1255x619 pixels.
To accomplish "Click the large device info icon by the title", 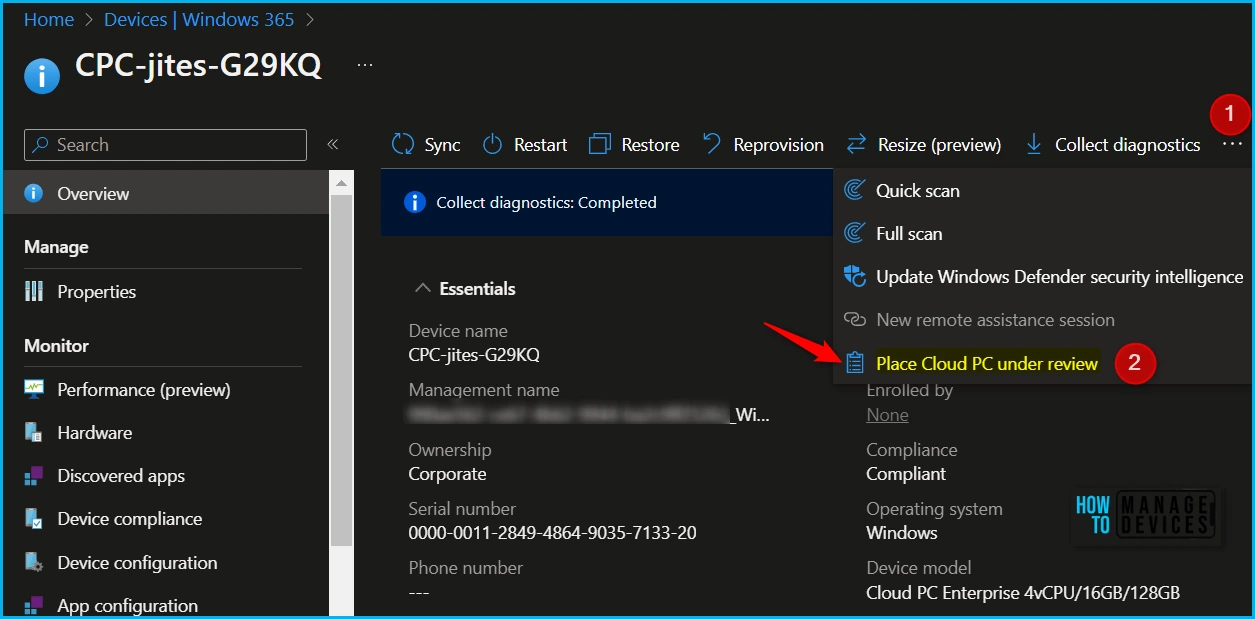I will 42,76.
